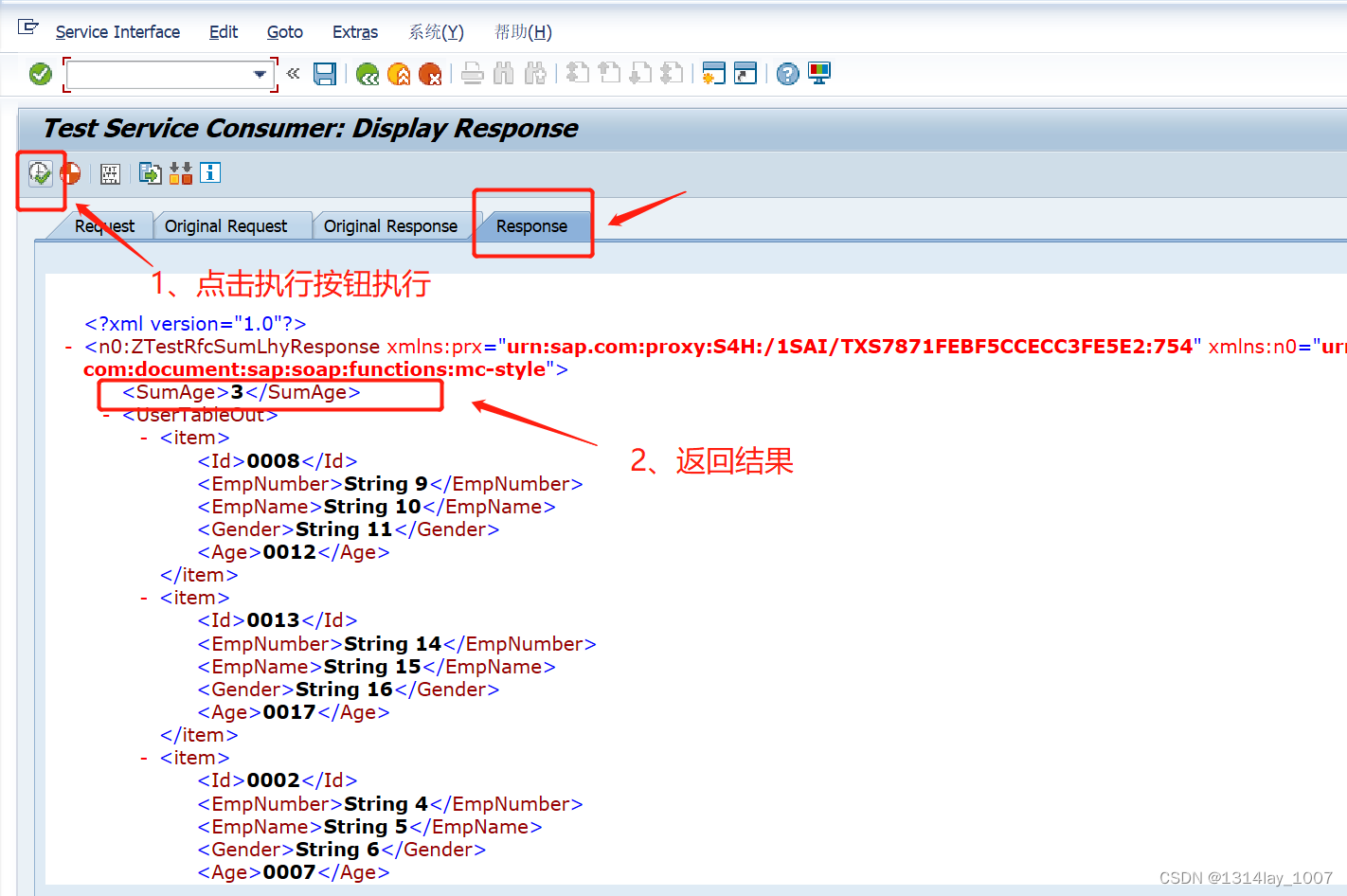Open the command field dropdown arrow

[260, 74]
